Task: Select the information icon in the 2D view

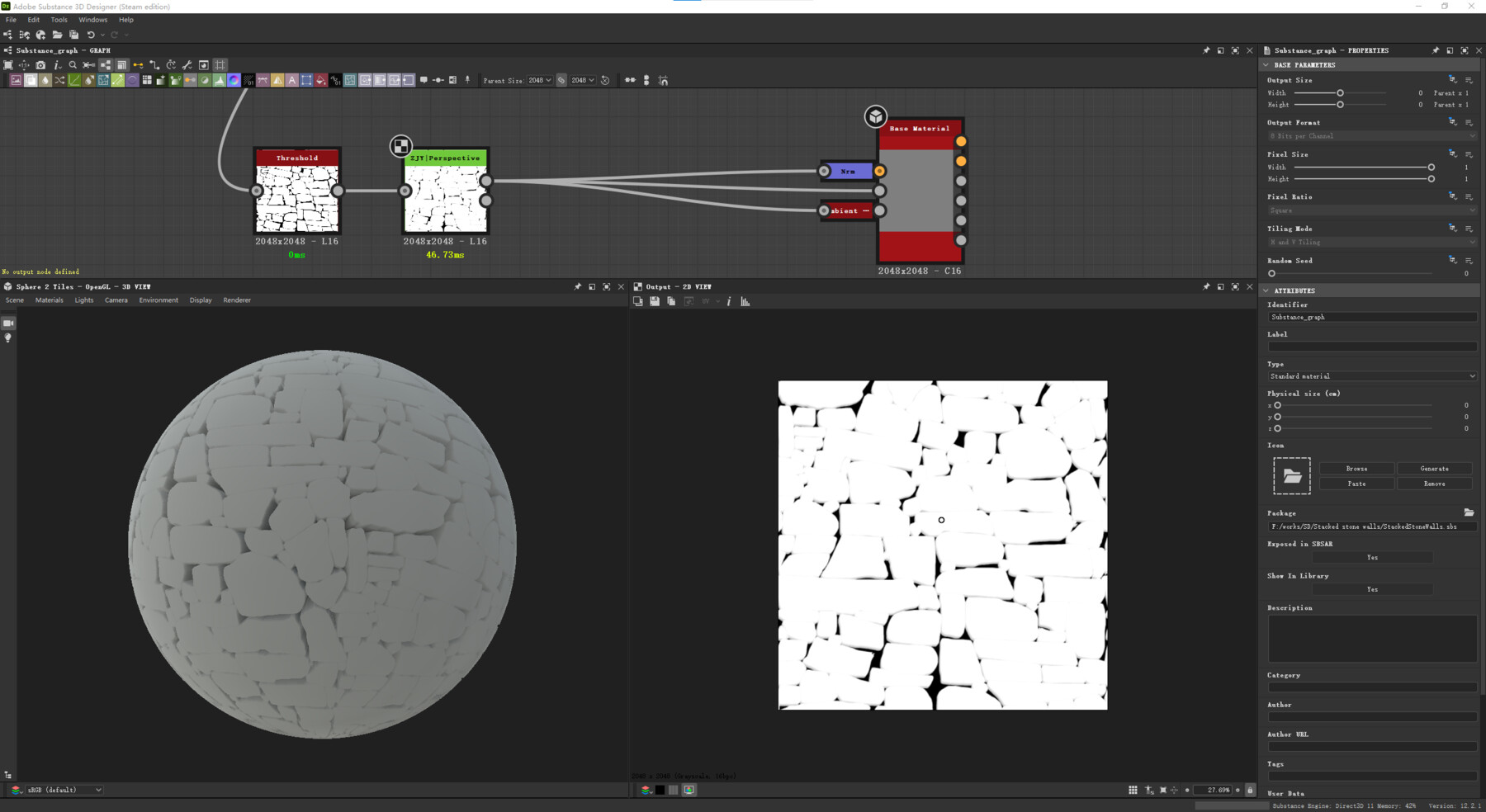Action: pos(729,301)
